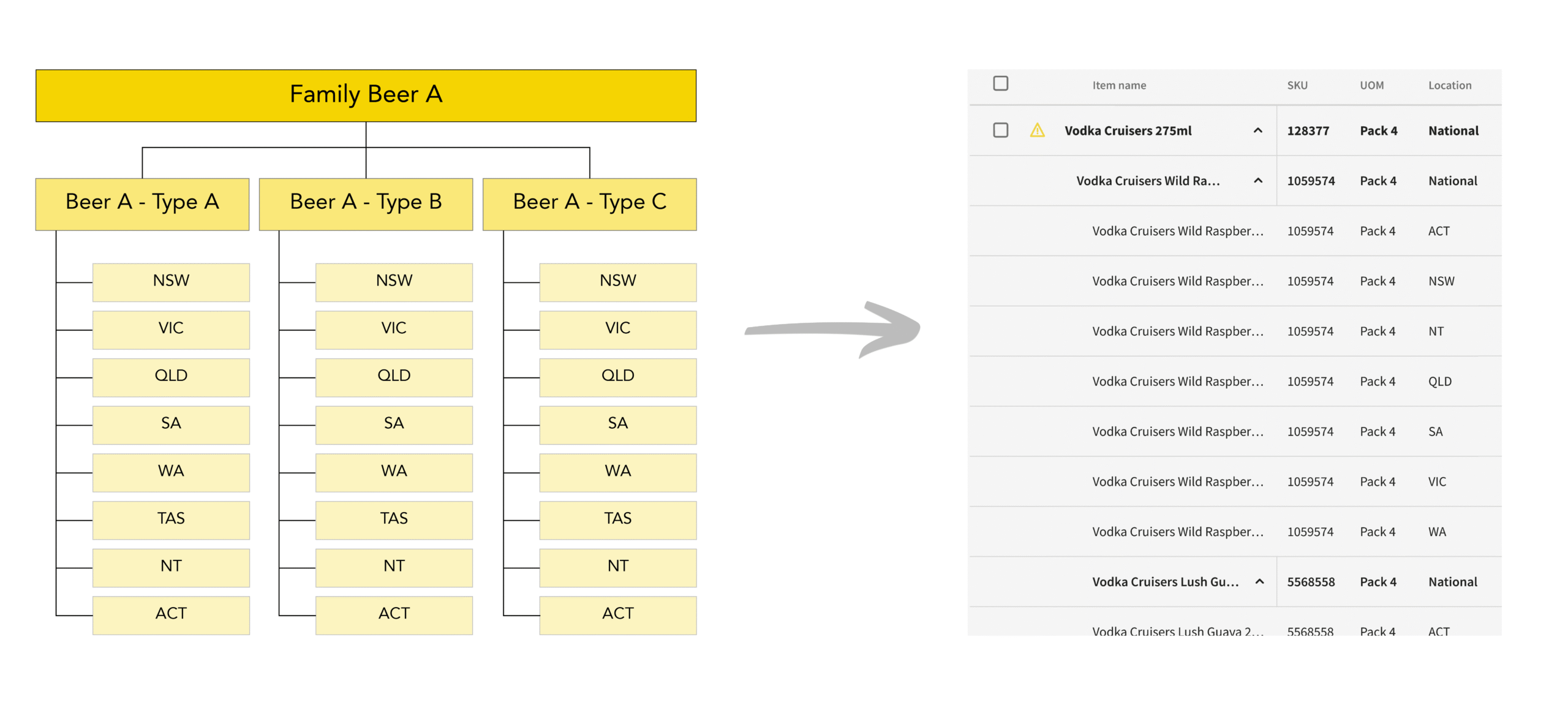Check the Vodka Cruisers 275ml row checkbox
The height and width of the screenshot is (705, 1568).
(x=1000, y=130)
